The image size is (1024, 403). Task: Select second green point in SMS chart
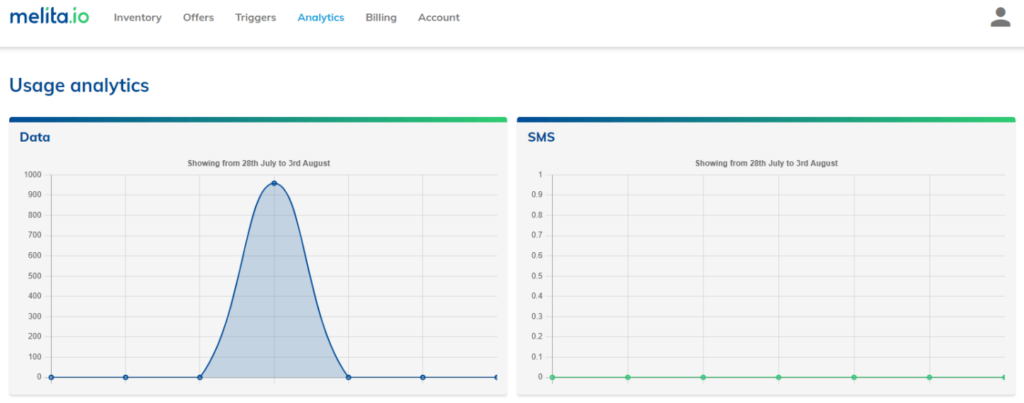[x=628, y=377]
